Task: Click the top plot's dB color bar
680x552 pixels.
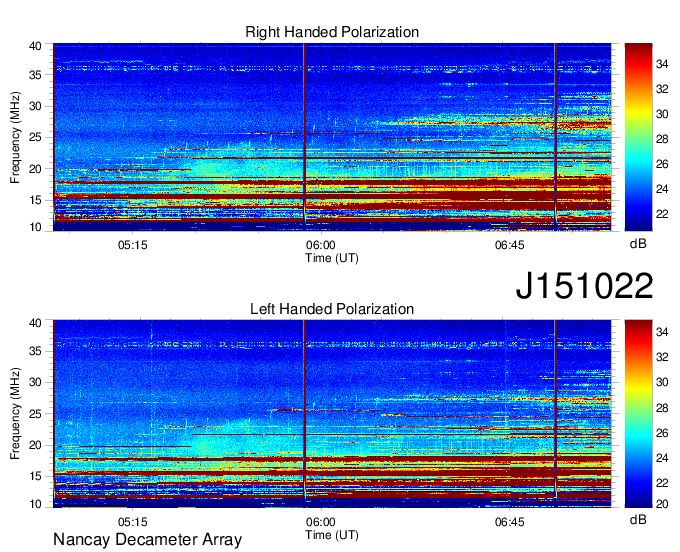Action: [x=638, y=137]
